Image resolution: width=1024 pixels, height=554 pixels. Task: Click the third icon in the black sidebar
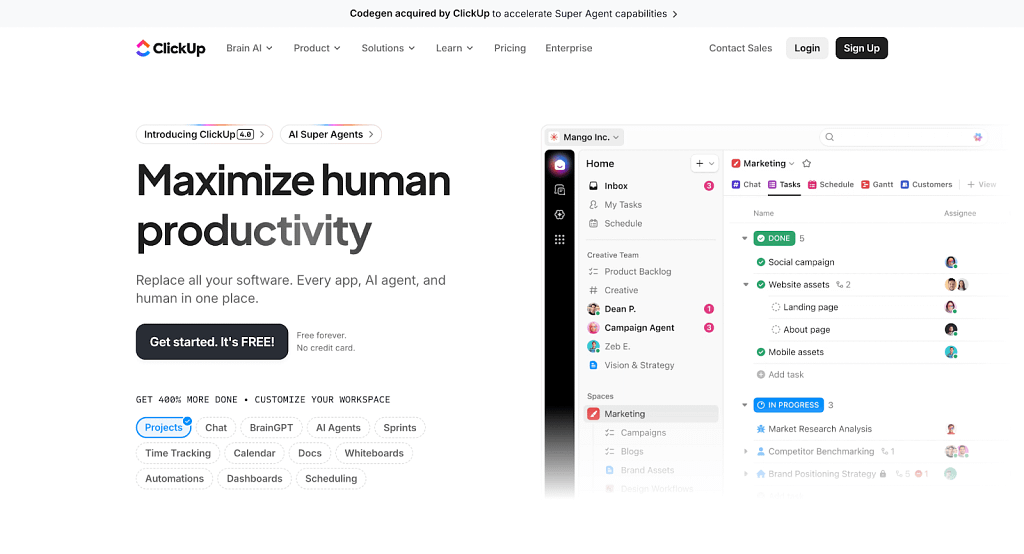point(560,214)
